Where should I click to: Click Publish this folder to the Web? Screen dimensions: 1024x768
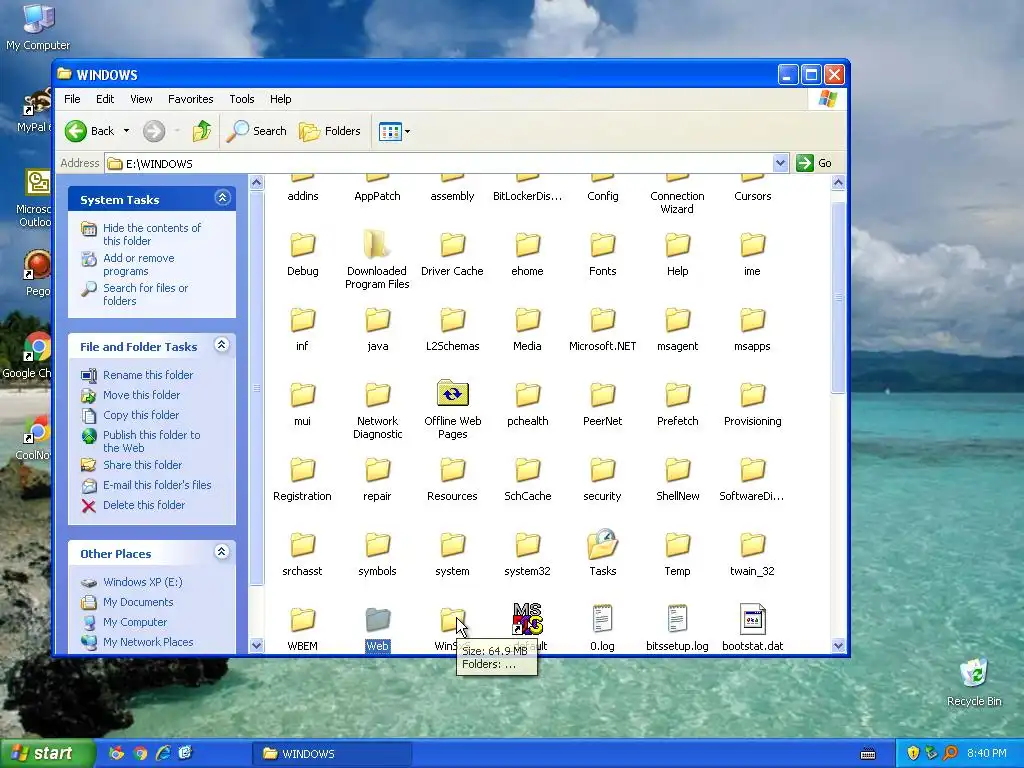(152, 441)
